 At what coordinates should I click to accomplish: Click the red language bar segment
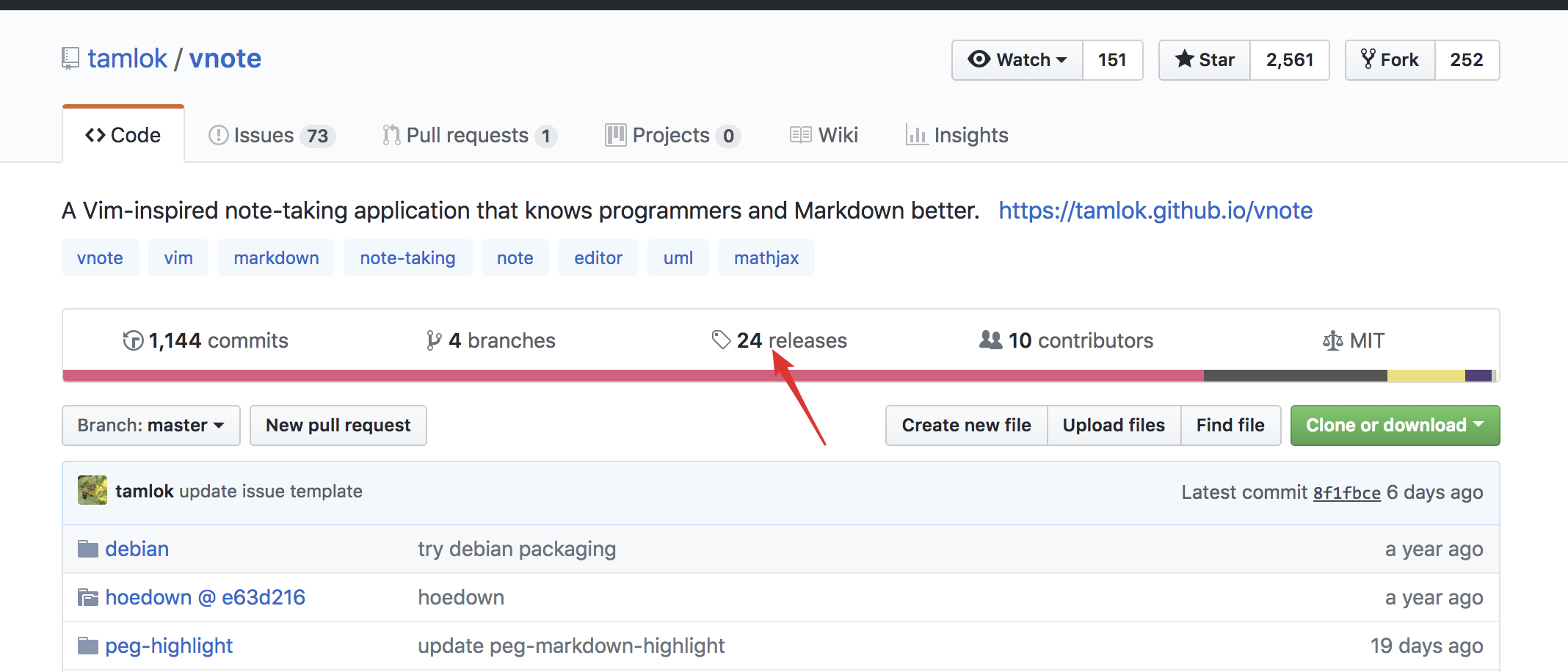[633, 376]
